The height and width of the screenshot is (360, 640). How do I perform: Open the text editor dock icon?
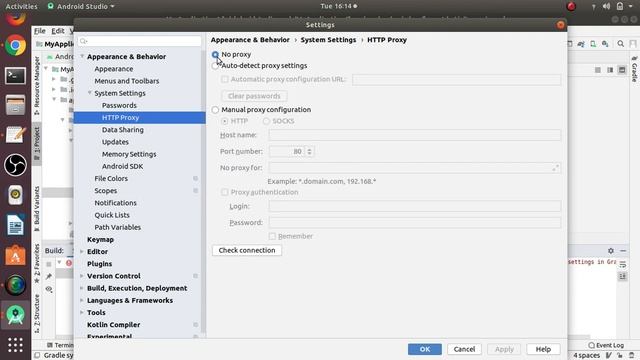point(16,135)
